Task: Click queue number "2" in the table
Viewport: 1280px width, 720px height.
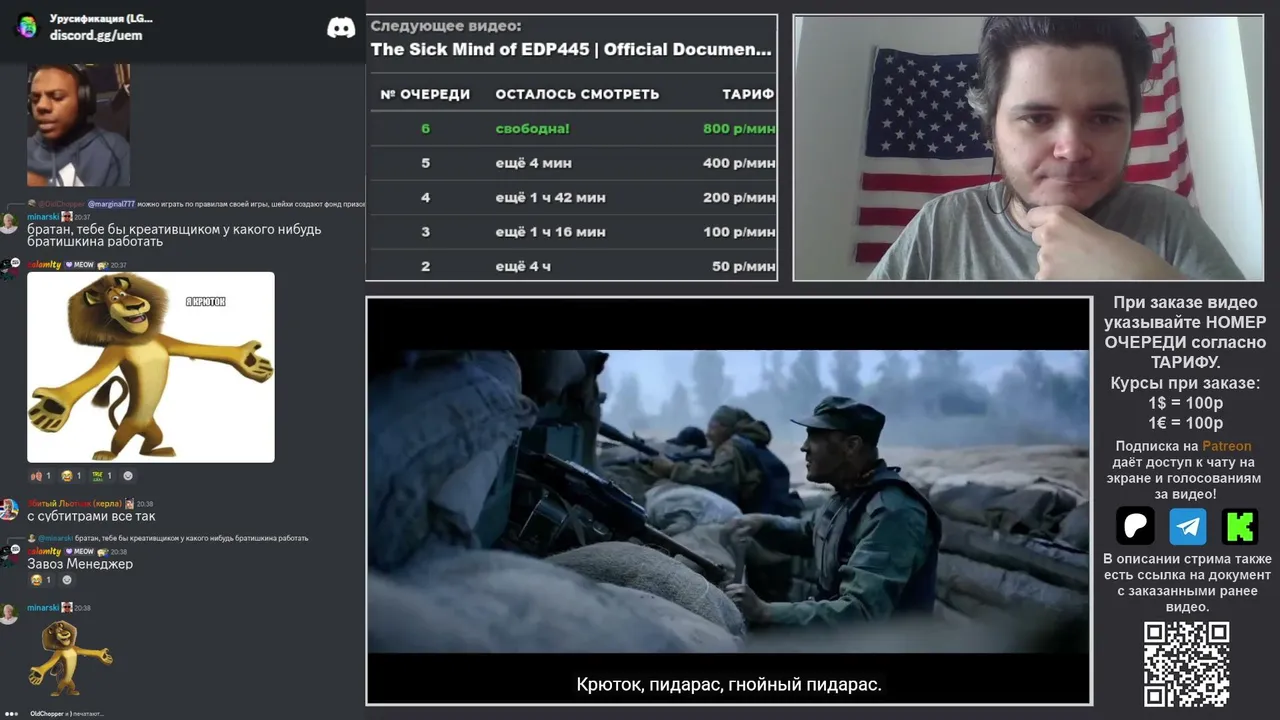Action: [x=425, y=267]
